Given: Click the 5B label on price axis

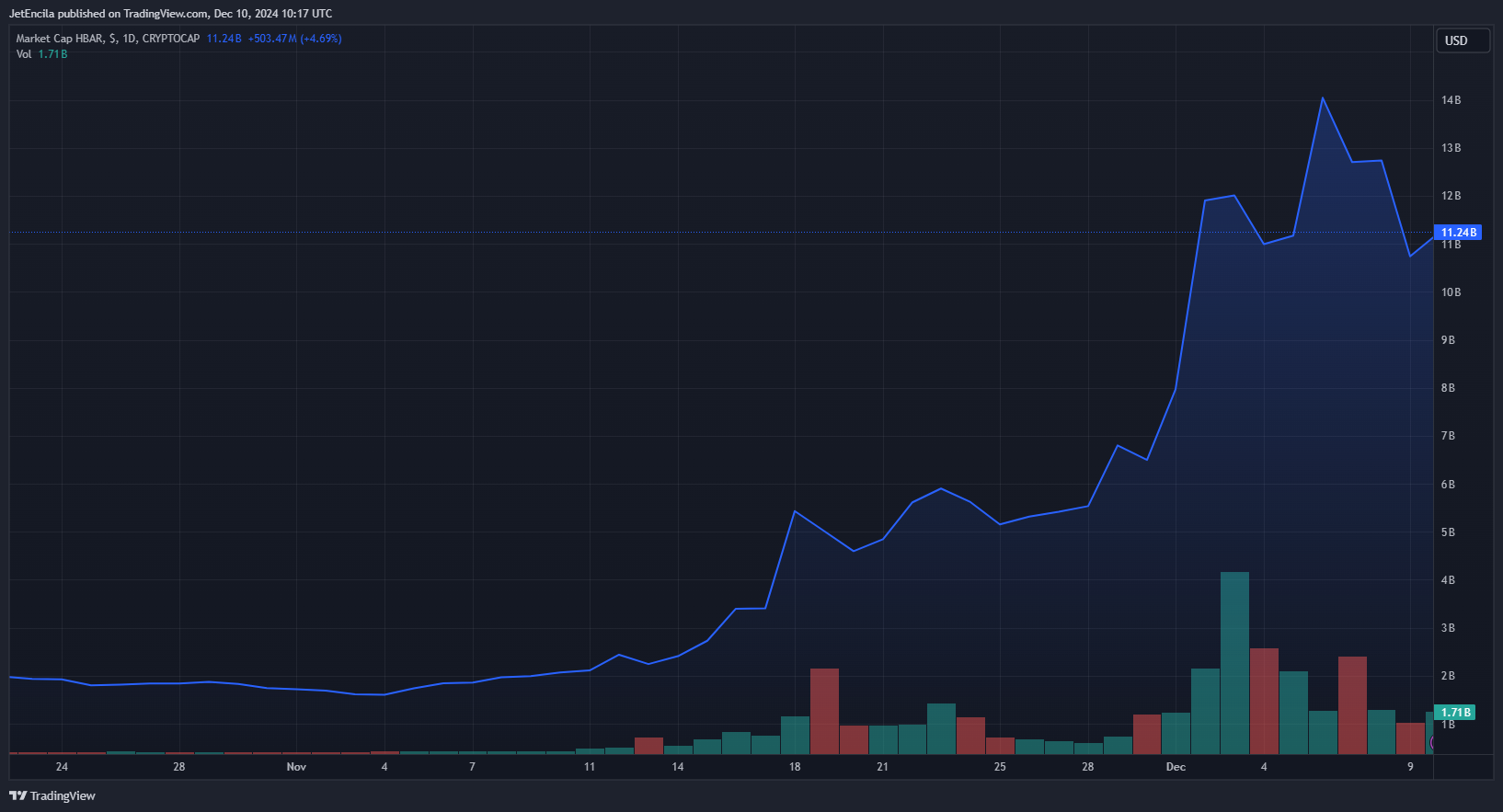Looking at the screenshot, I should [x=1448, y=532].
